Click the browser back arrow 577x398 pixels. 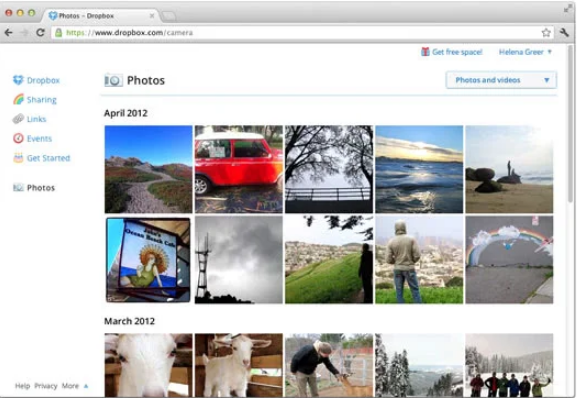8,33
